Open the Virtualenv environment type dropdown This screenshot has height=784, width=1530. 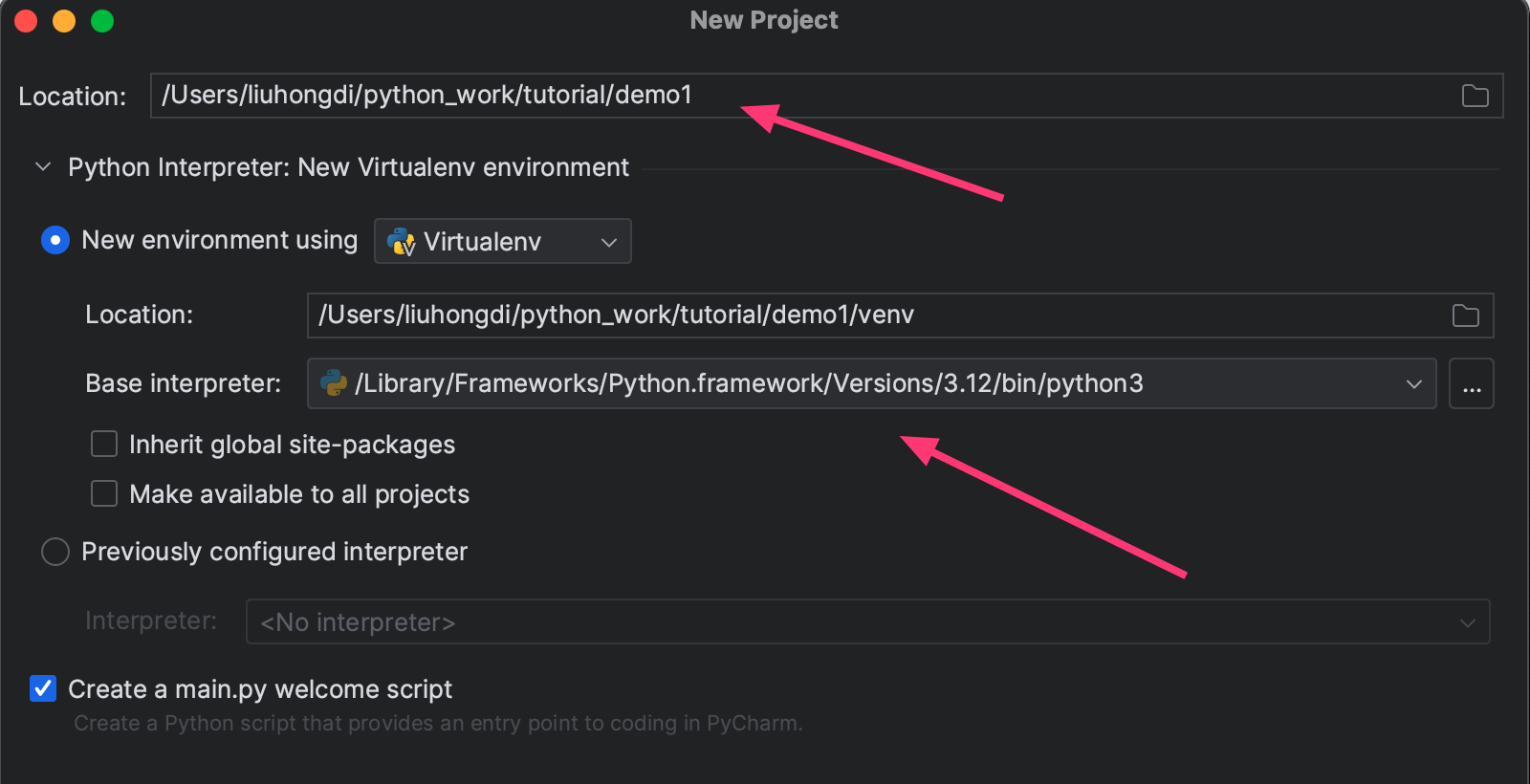503,242
